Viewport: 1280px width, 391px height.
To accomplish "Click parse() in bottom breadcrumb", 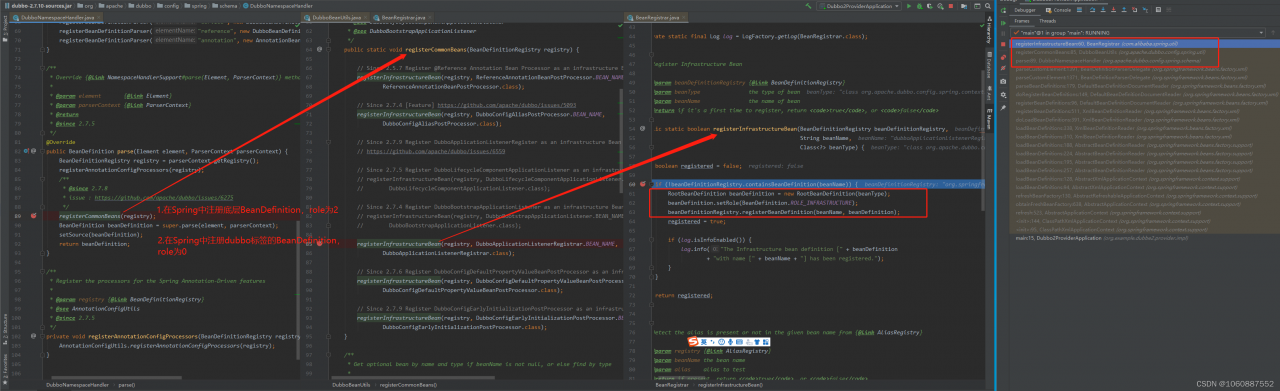I will [x=127, y=384].
